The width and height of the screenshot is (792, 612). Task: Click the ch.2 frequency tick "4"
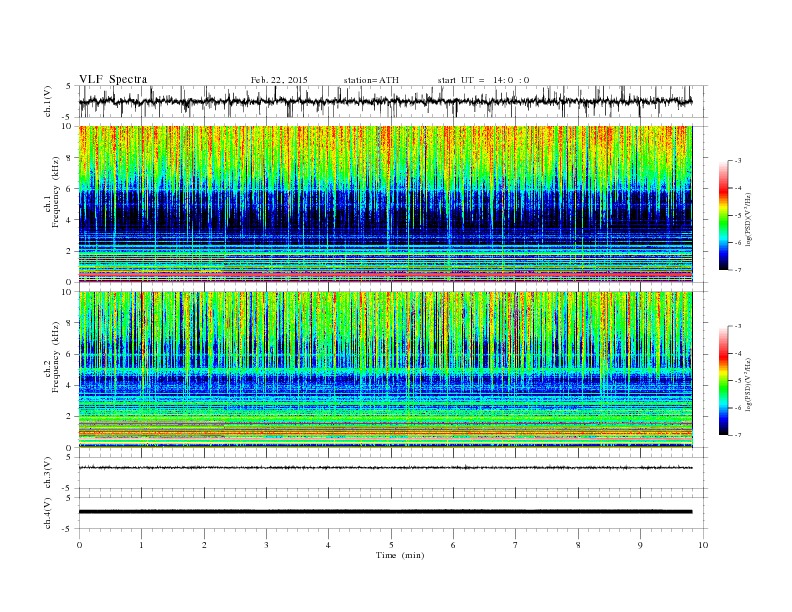click(x=70, y=385)
